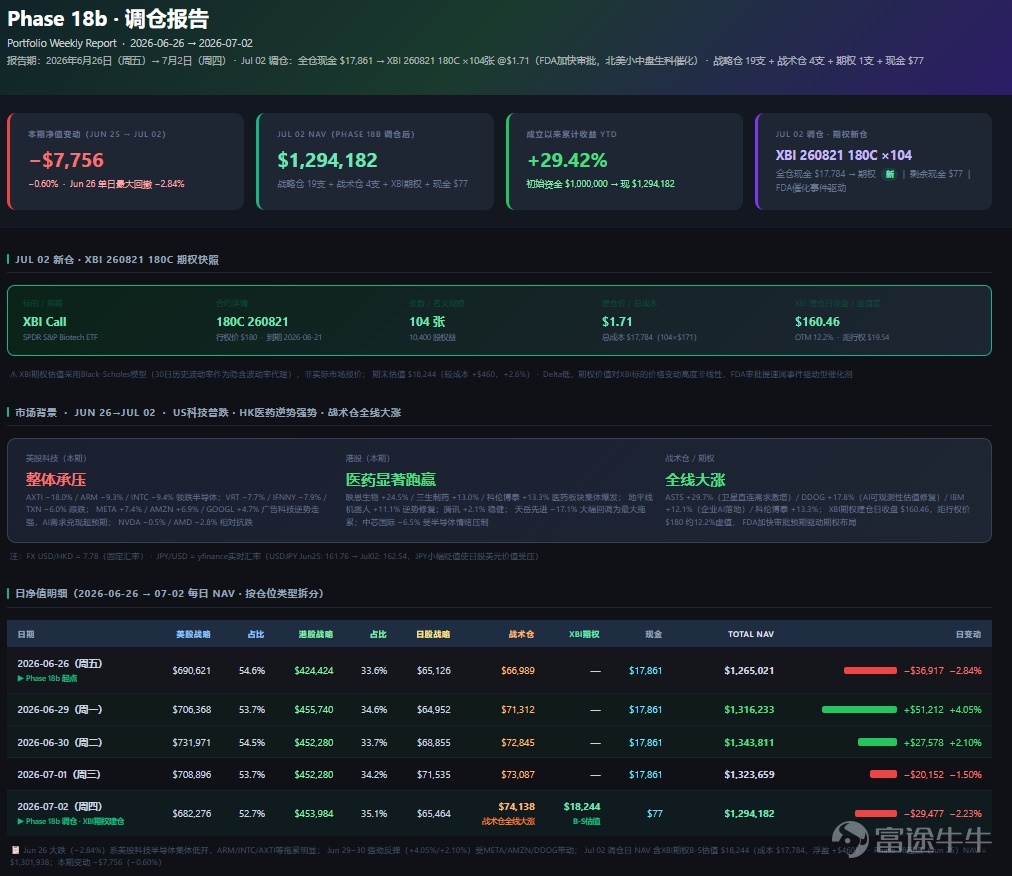The width and height of the screenshot is (1012, 876).
Task: Click the 日变动 column header
Action: click(x=968, y=635)
